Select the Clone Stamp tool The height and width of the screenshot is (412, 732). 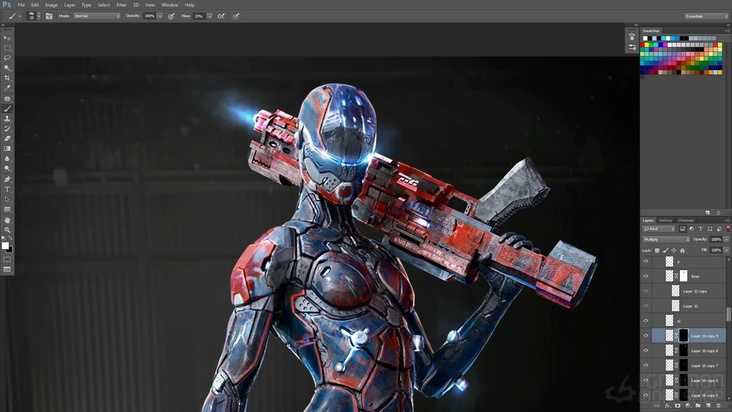[x=7, y=119]
